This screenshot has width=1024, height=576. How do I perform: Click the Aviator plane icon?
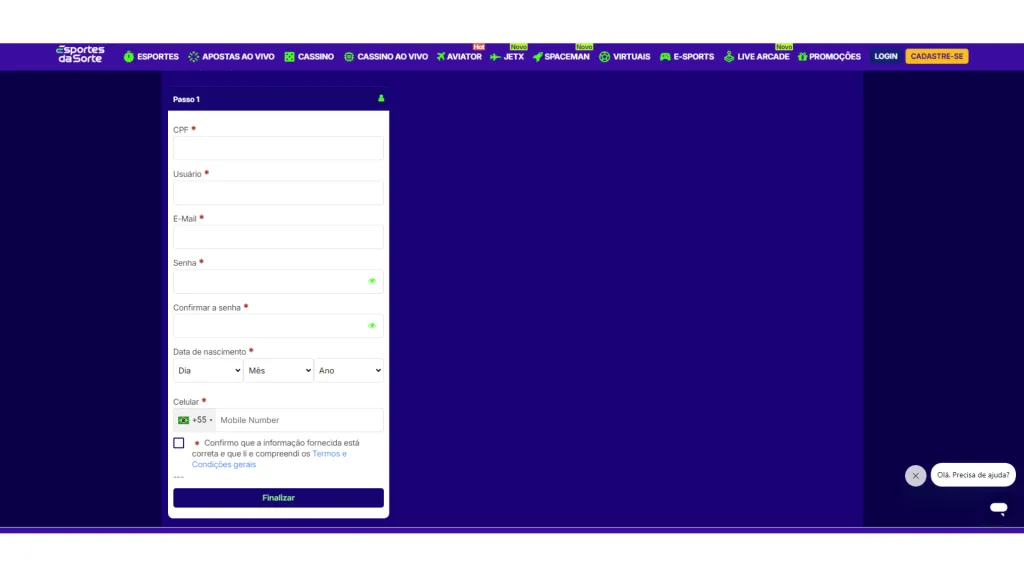(x=441, y=57)
